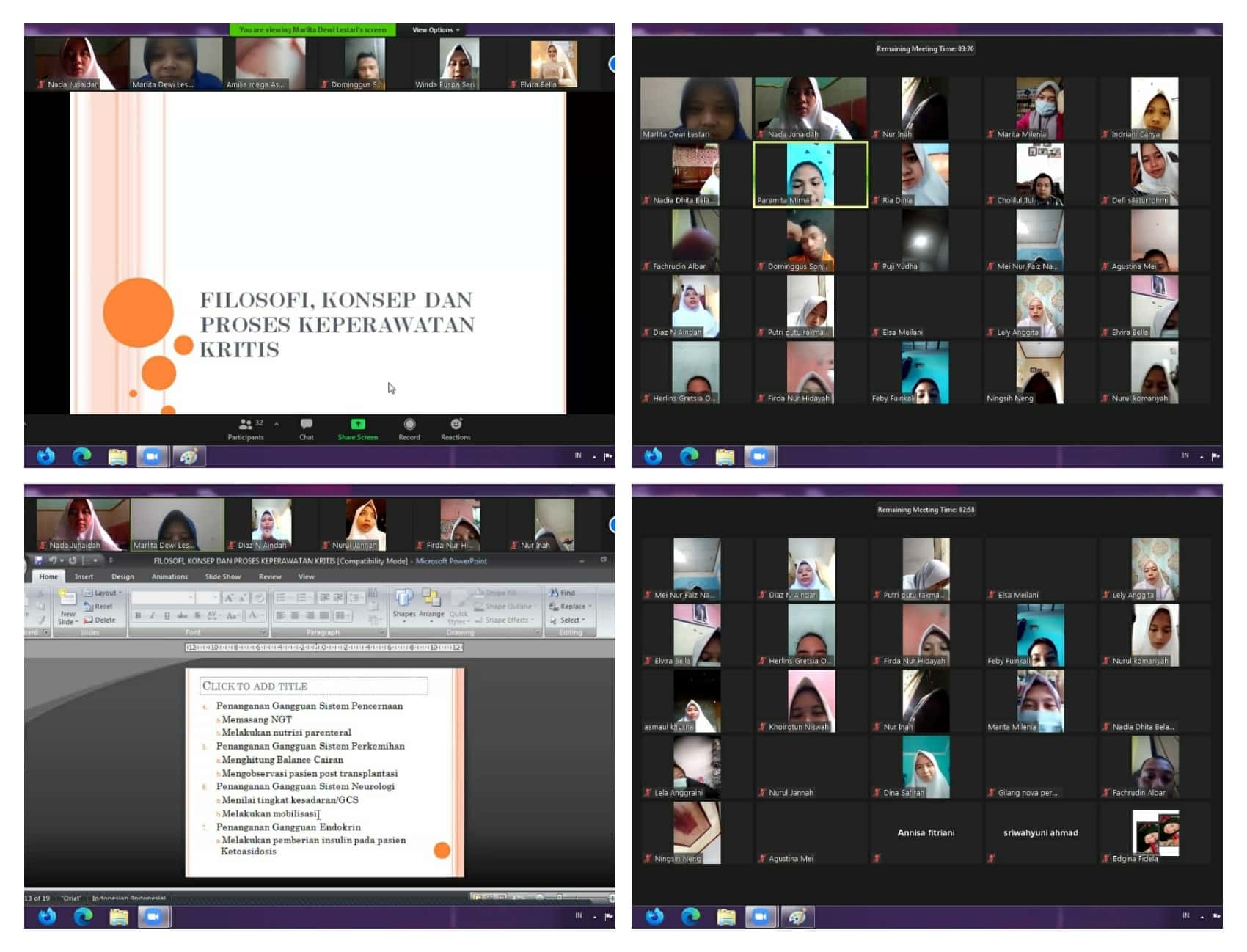This screenshot has height=952, width=1247.
Task: Open the Layout dropdown in Slides group
Action: [104, 593]
